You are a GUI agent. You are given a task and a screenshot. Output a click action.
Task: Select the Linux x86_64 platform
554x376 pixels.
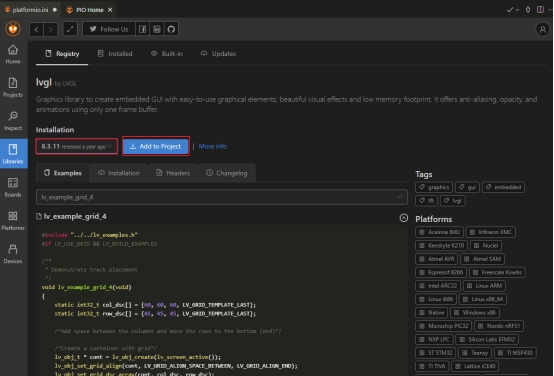click(x=483, y=299)
